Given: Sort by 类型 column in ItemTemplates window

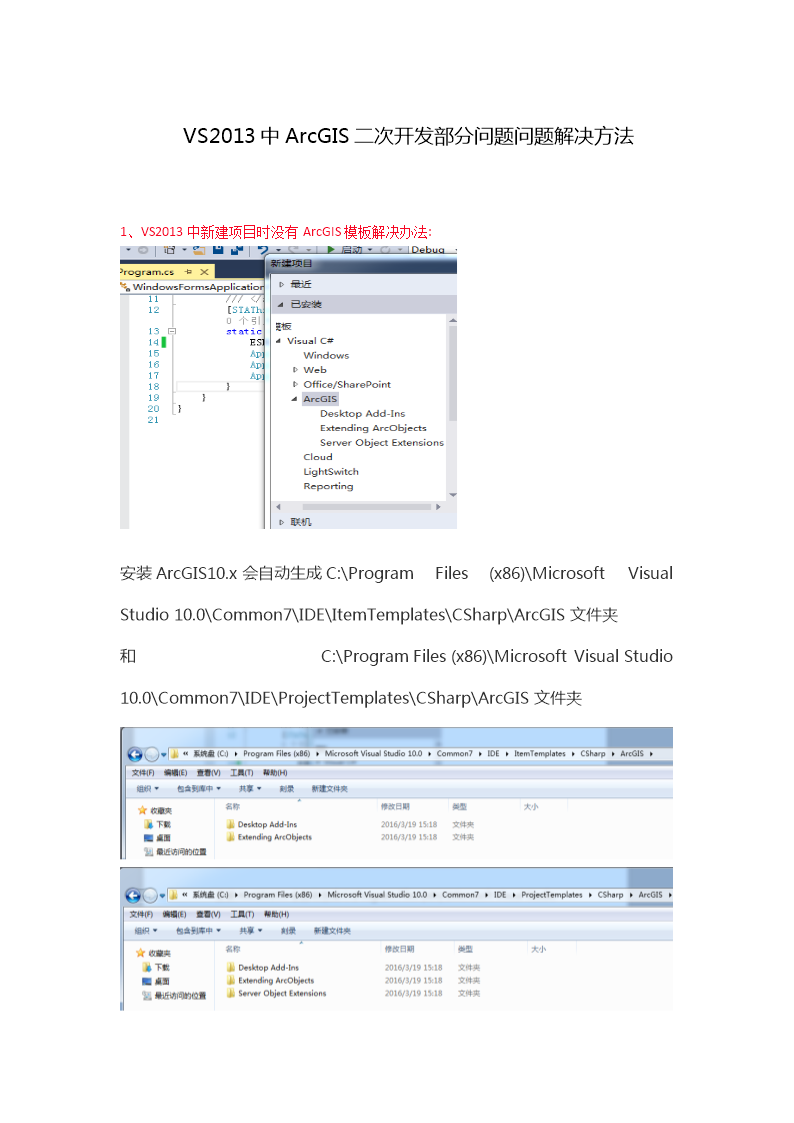Looking at the screenshot, I should [460, 806].
